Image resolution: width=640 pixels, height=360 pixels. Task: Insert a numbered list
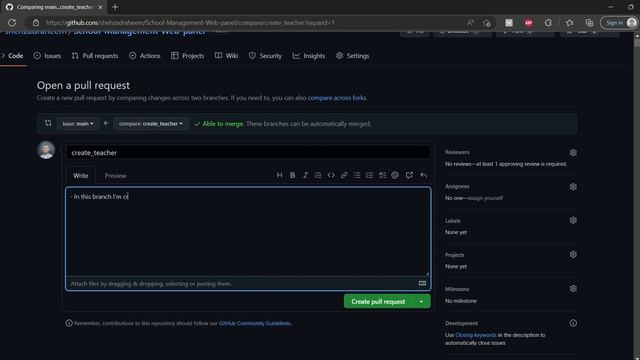point(369,175)
